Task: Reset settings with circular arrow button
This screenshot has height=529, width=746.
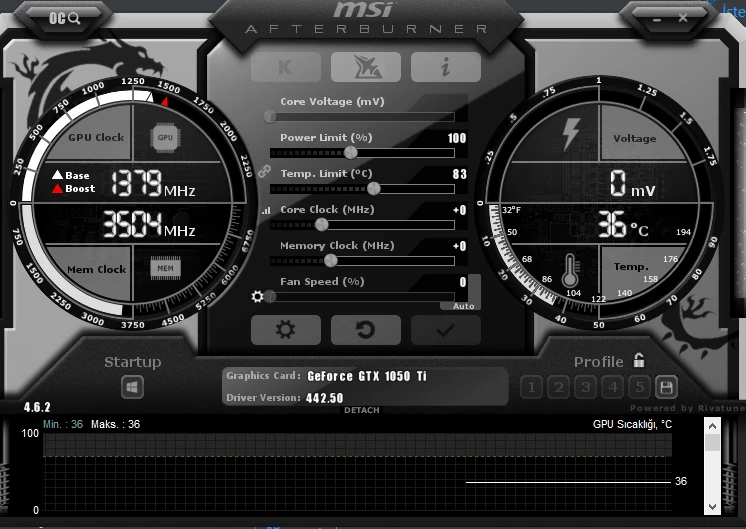Action: (366, 330)
